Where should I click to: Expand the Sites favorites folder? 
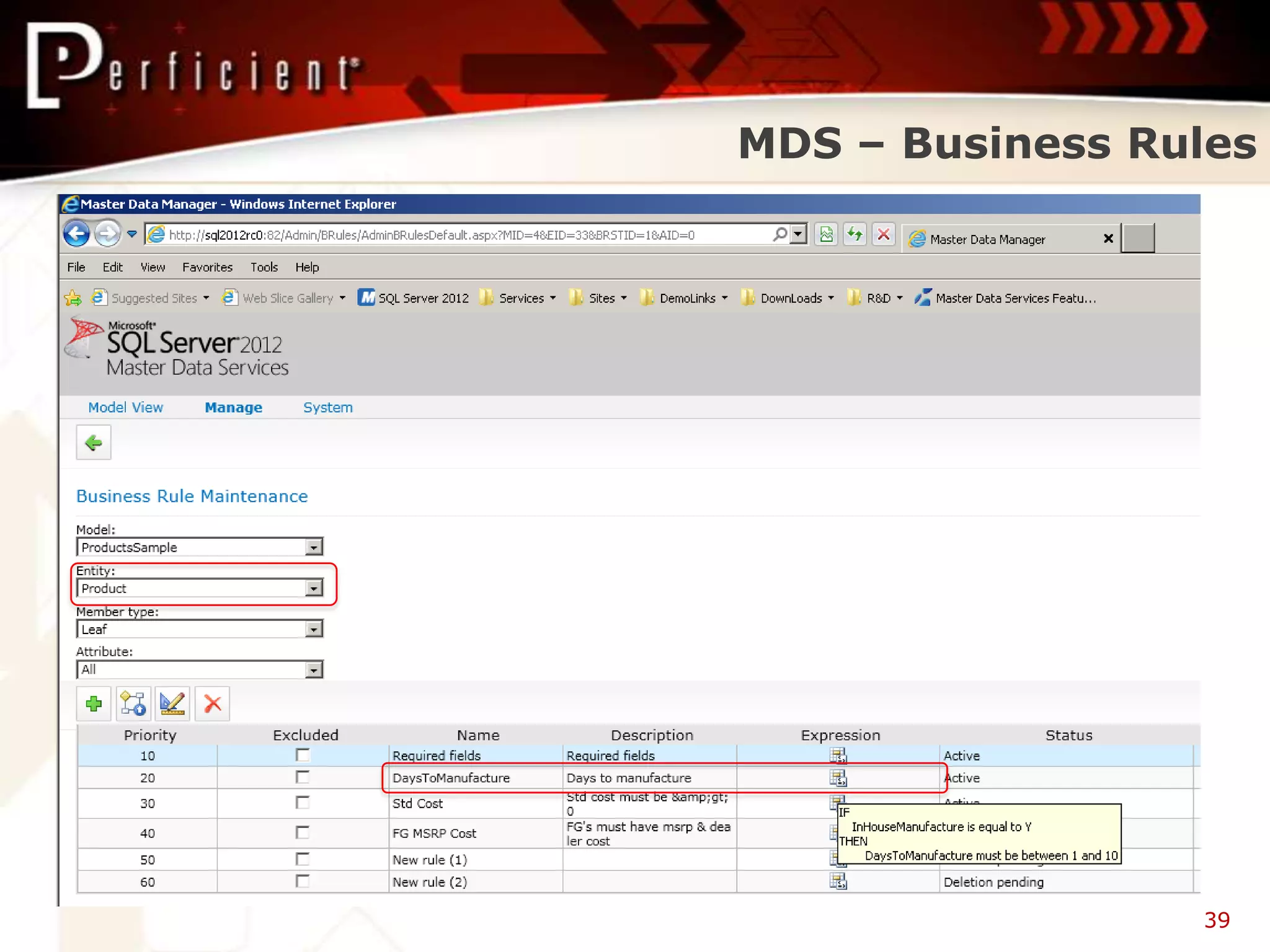[598, 298]
